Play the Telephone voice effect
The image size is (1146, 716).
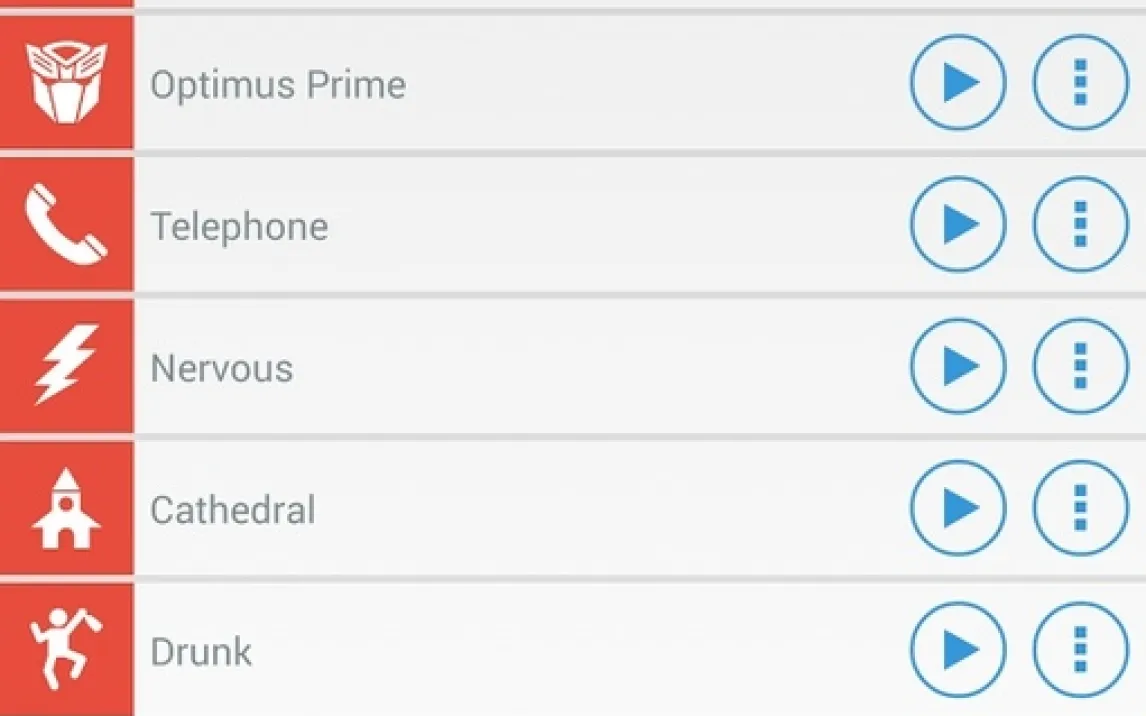[958, 226]
